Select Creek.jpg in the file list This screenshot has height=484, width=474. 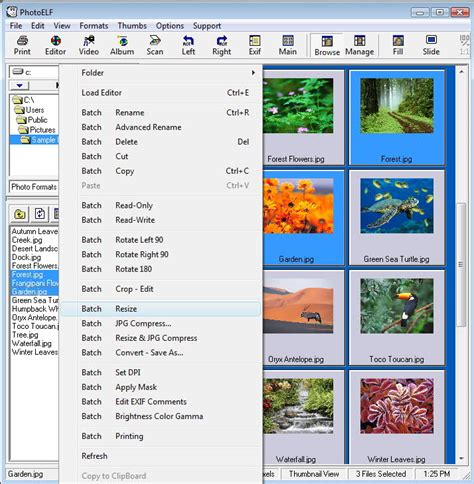(27, 240)
